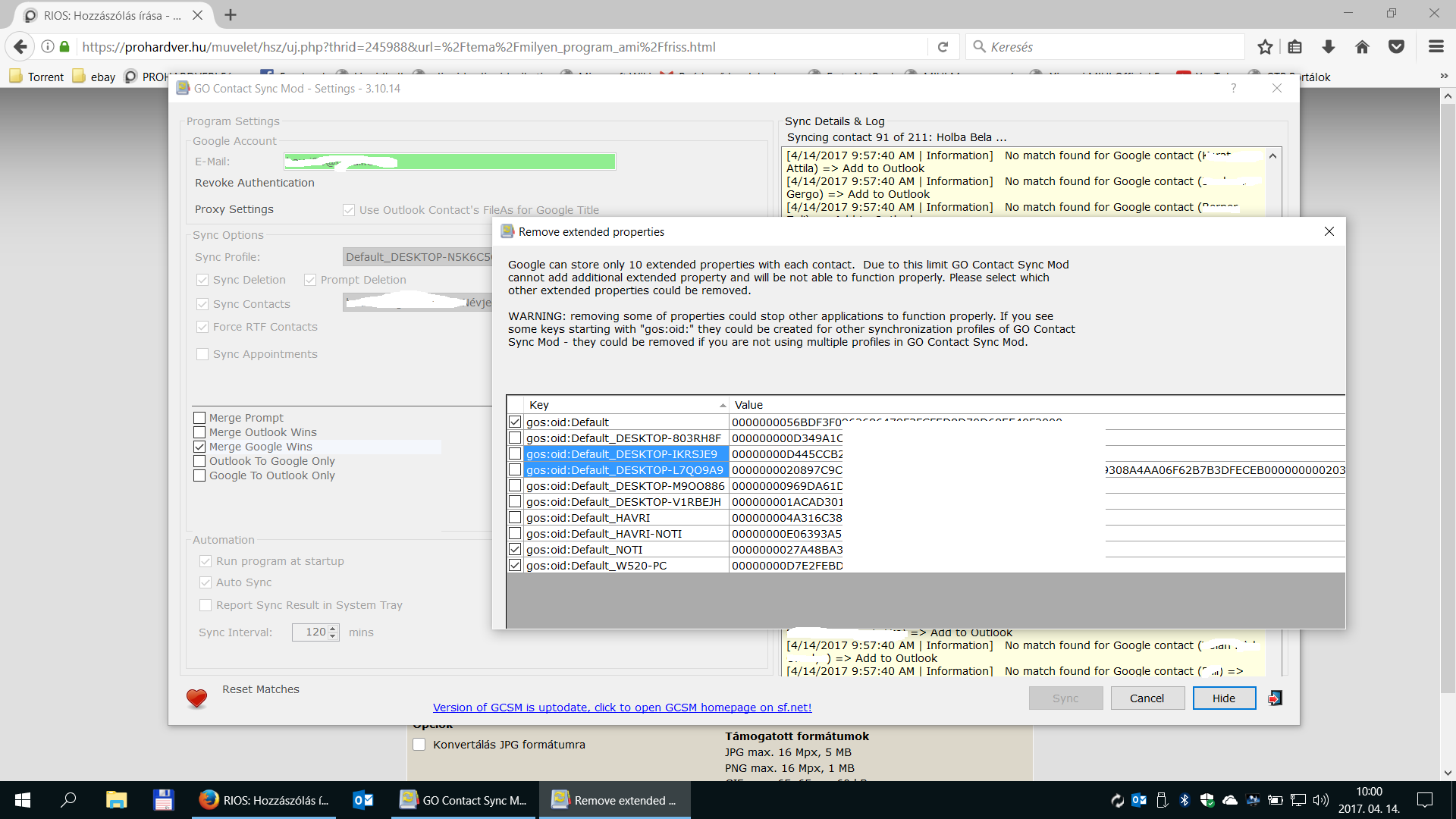Click Revoke Authentication link
Screen dimensions: 1456x819
[x=255, y=183]
